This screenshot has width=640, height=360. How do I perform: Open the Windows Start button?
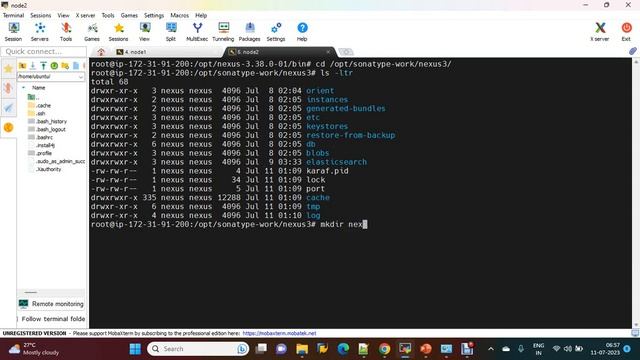click(135, 349)
